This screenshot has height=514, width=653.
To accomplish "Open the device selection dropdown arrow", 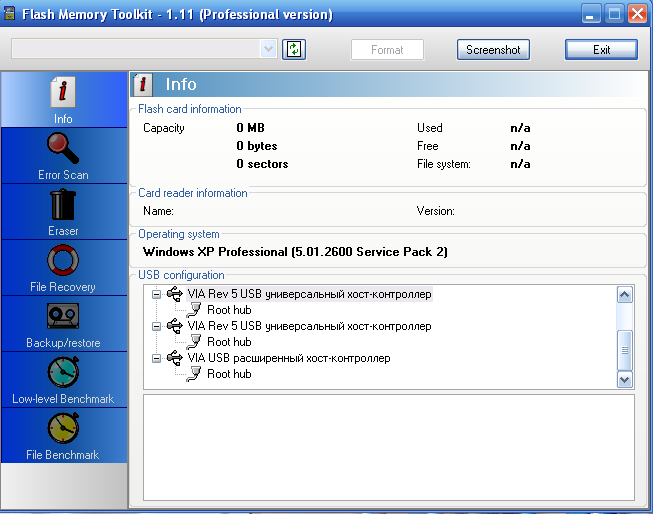I will pyautogui.click(x=269, y=49).
